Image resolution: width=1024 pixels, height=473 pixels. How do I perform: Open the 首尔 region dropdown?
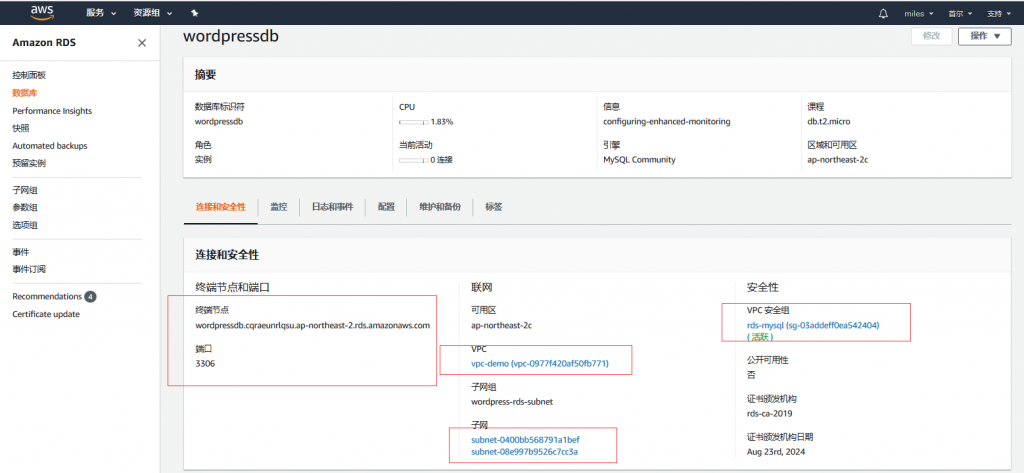[x=960, y=13]
